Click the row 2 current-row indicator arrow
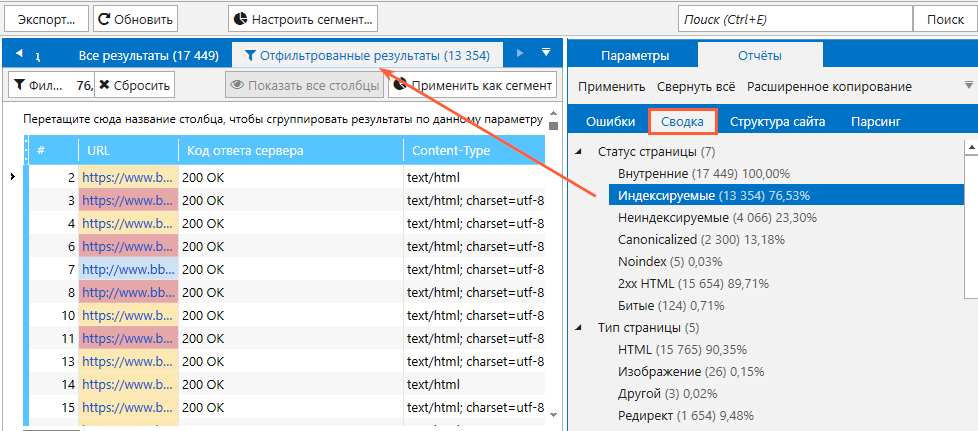 (x=14, y=177)
